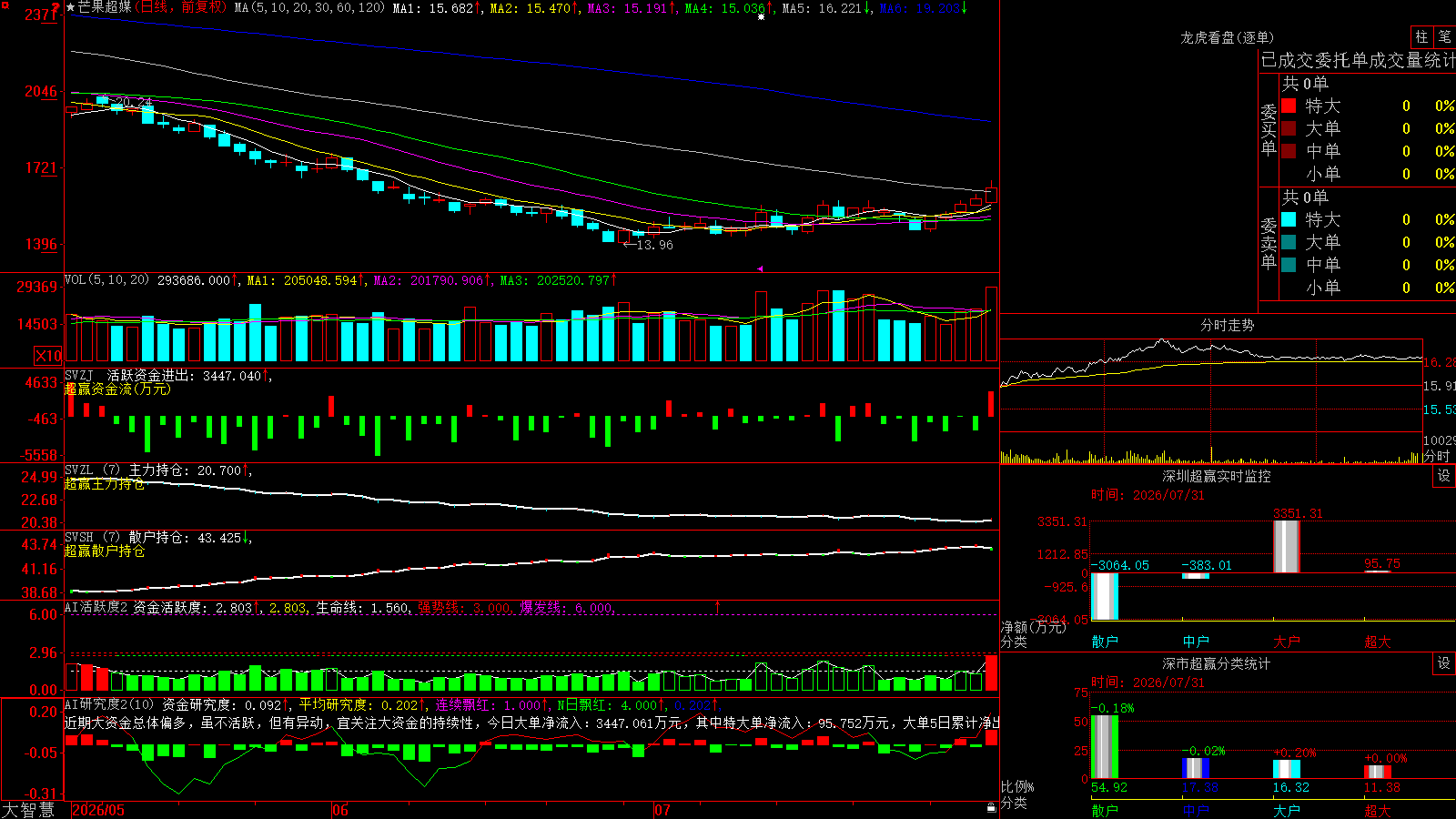
Task: Click the 委买单 section label
Action: click(x=1269, y=129)
